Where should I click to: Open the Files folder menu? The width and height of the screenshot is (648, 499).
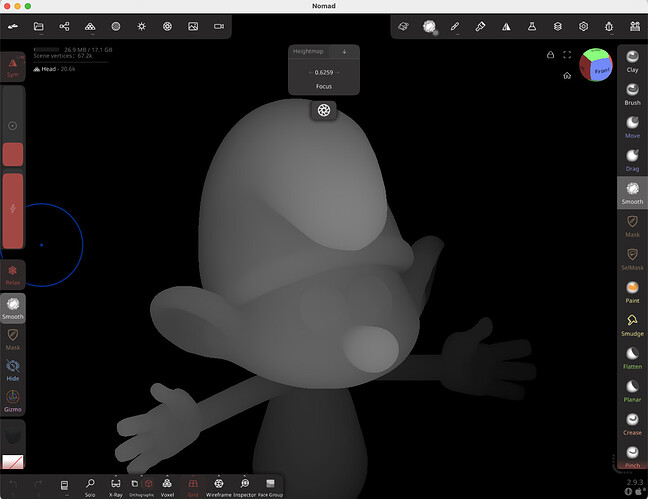38,26
